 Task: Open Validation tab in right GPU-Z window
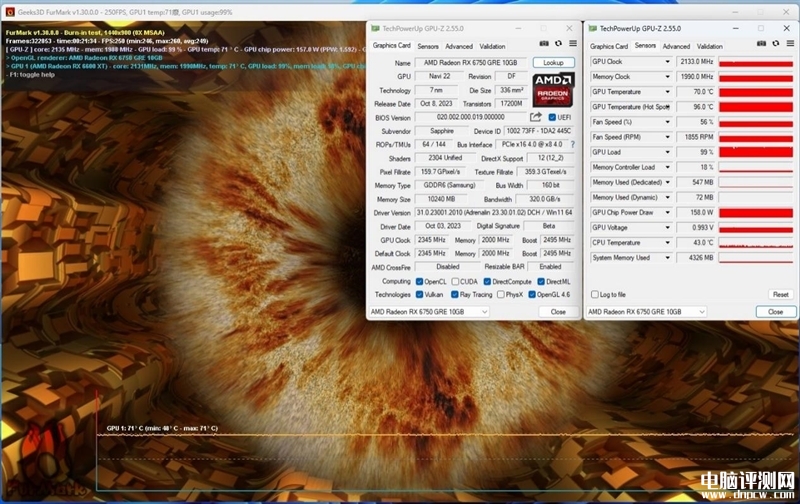pos(709,46)
